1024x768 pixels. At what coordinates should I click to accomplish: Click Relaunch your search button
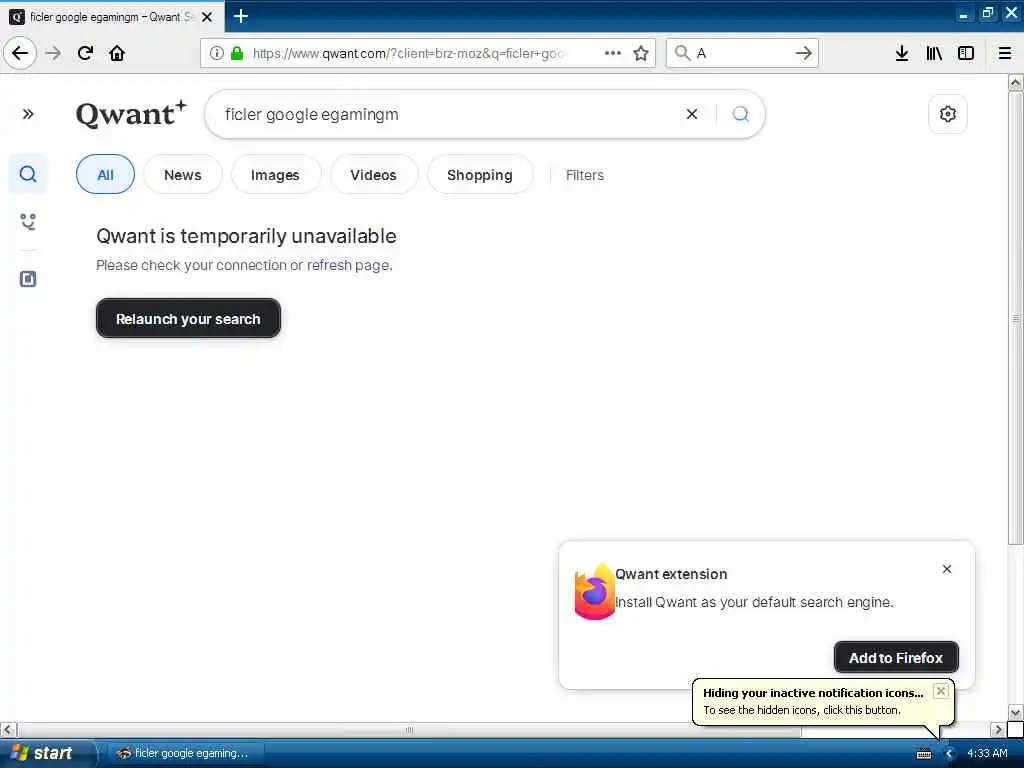pos(188,318)
